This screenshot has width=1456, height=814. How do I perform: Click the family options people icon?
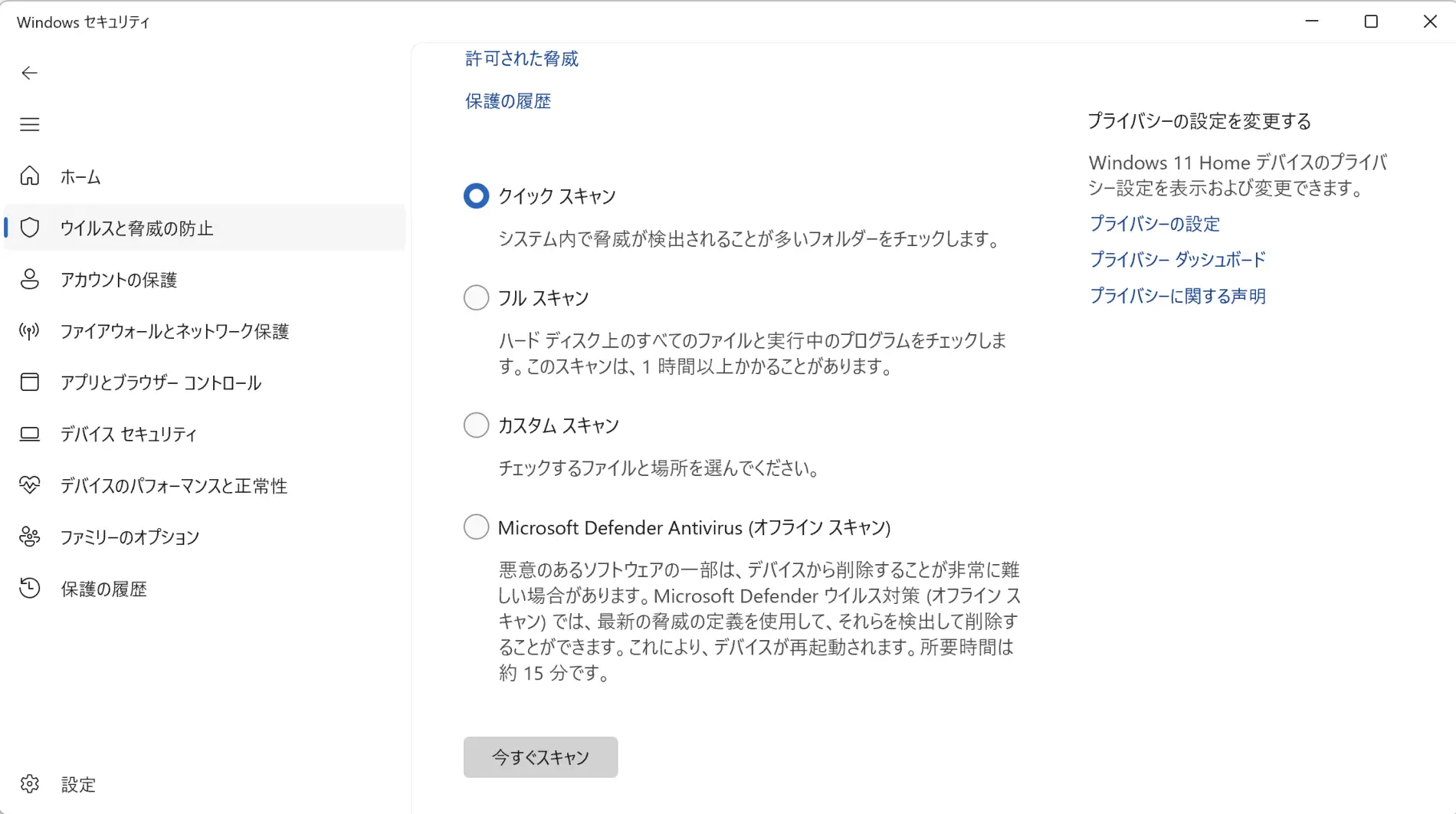point(29,537)
